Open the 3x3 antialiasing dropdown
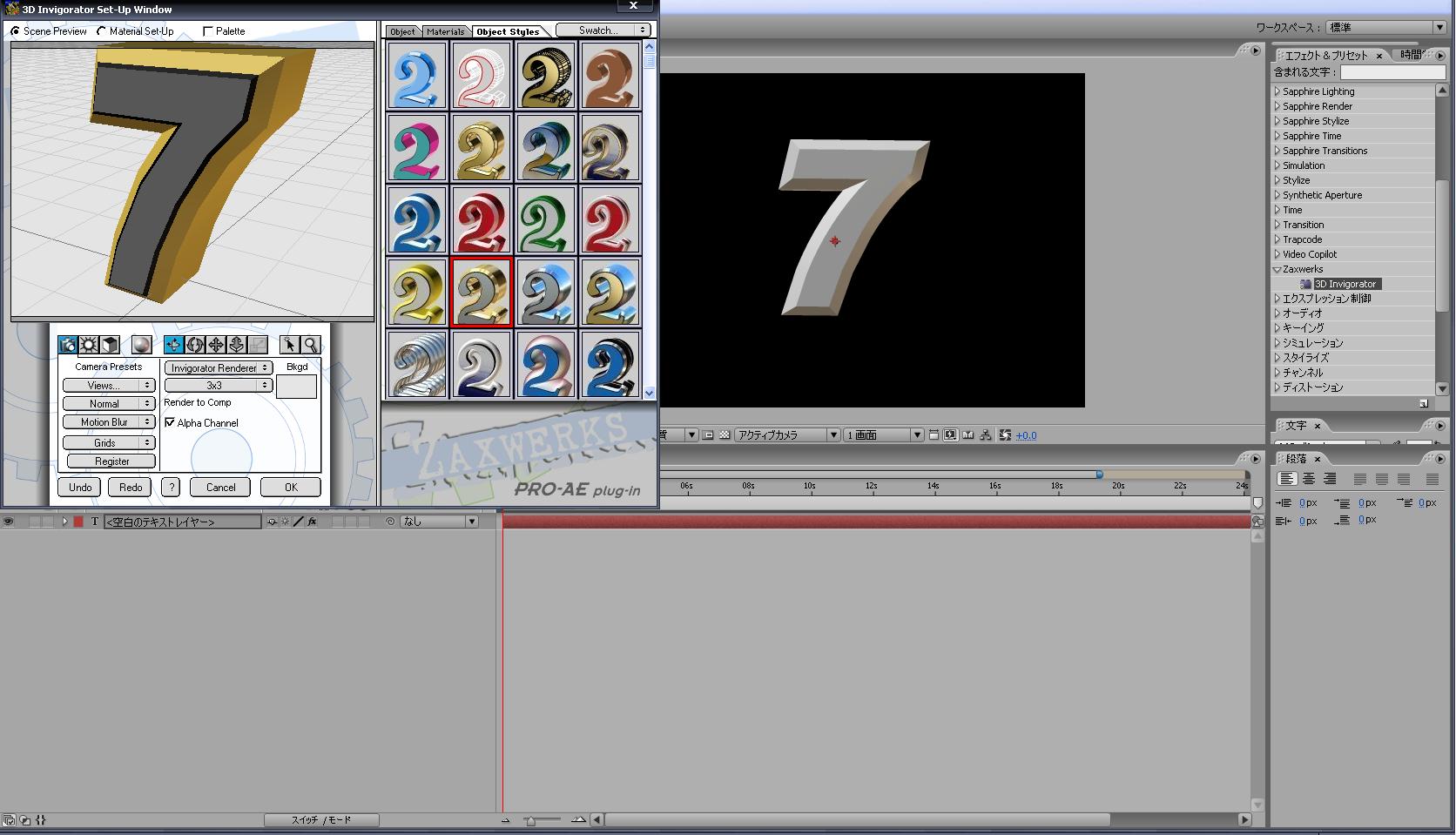This screenshot has height=835, width=1456. [x=219, y=385]
